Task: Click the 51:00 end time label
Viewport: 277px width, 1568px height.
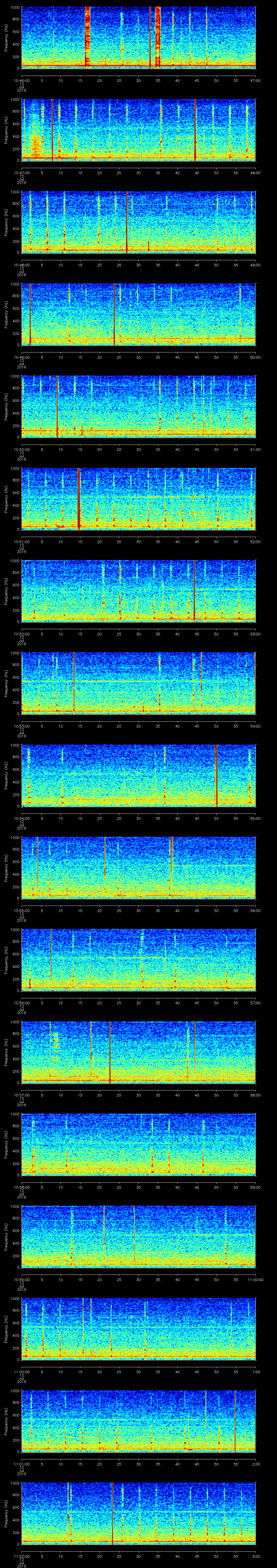Action: point(256,449)
